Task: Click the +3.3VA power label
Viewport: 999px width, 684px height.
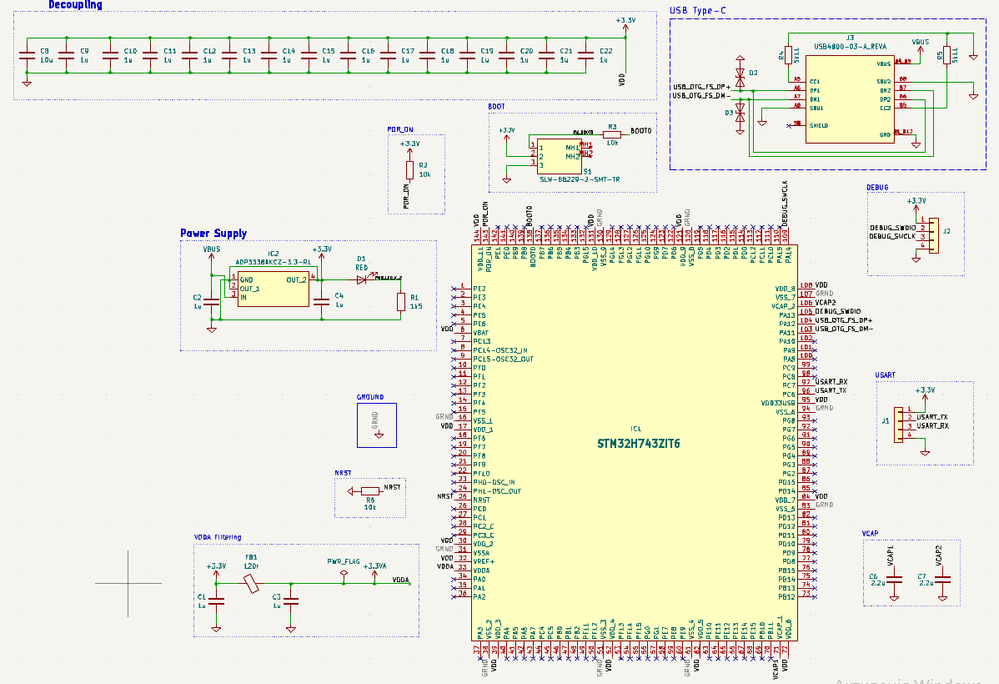Action: pos(375,566)
